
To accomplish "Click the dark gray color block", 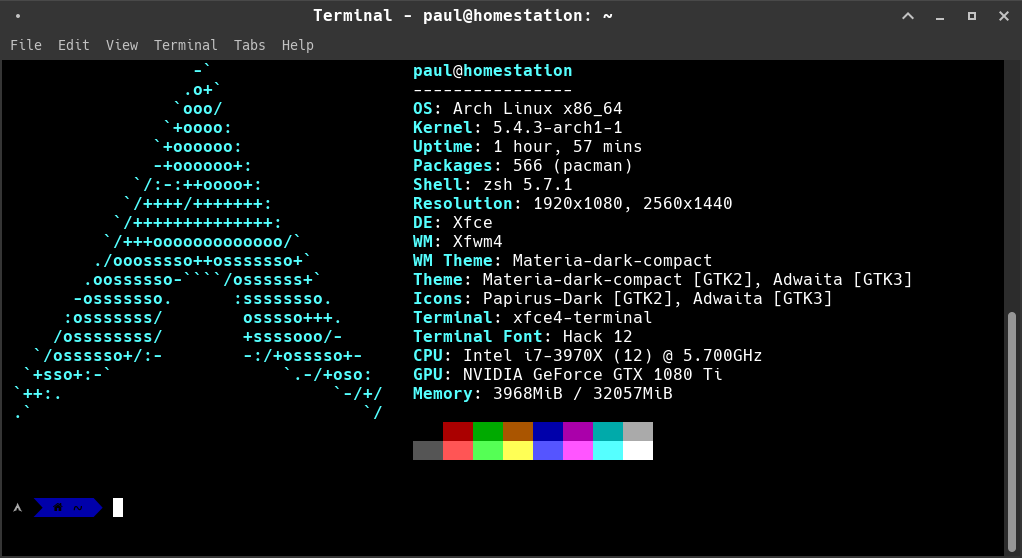I will click(x=428, y=450).
